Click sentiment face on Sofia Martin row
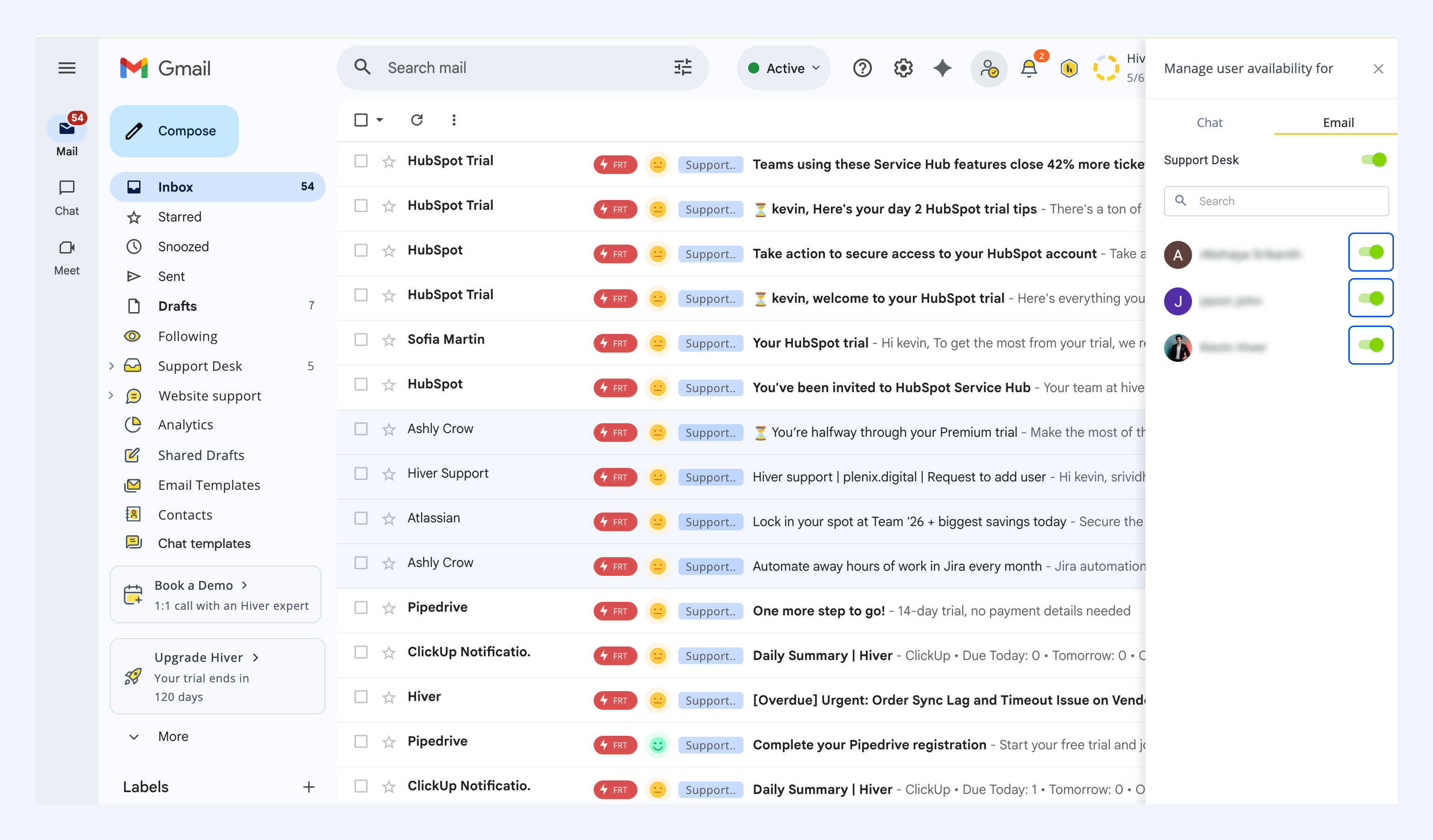This screenshot has height=840, width=1433. coord(657,343)
